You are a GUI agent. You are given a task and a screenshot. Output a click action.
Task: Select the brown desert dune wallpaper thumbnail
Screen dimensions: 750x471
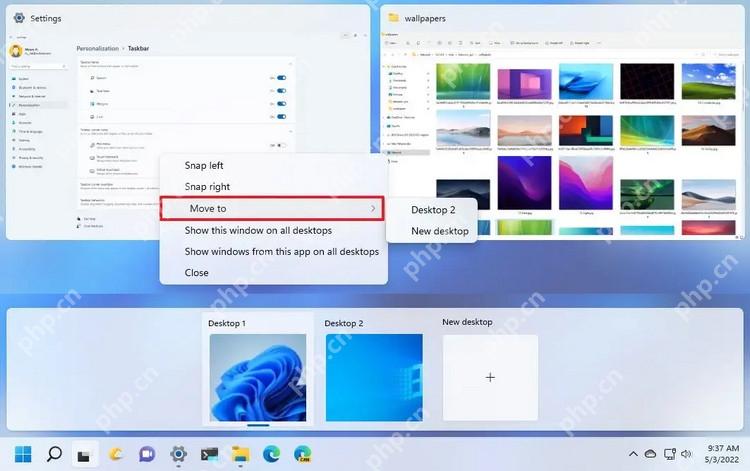[708, 131]
